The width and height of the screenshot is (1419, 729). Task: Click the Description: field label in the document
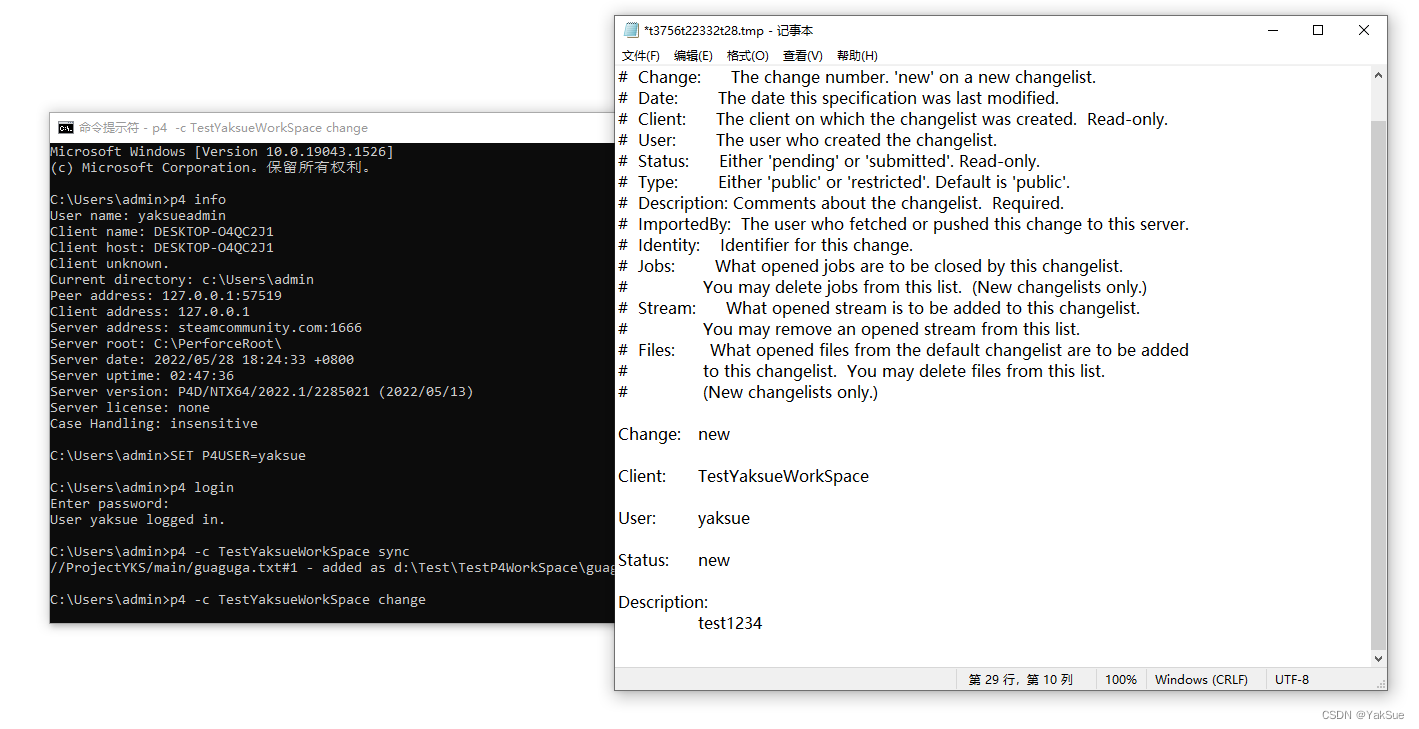662,601
